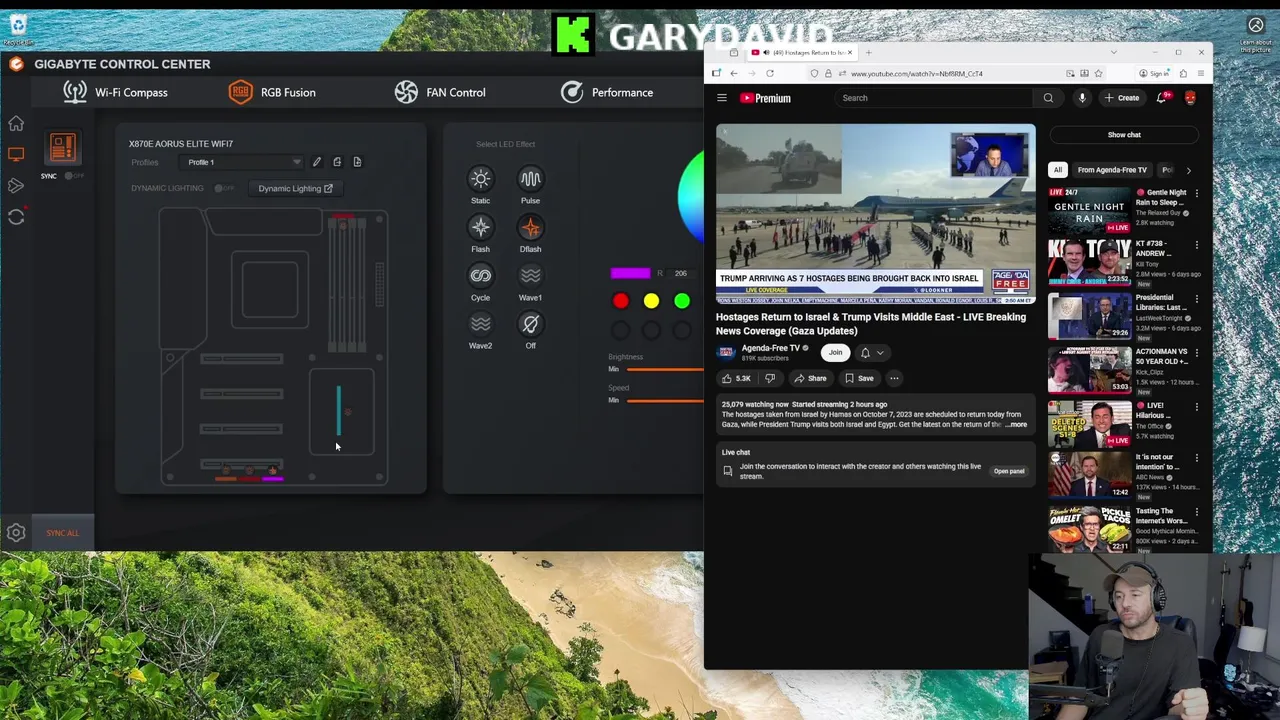1280x720 pixels.
Task: Select the From Agenda-Free TV chip
Action: (x=1112, y=170)
